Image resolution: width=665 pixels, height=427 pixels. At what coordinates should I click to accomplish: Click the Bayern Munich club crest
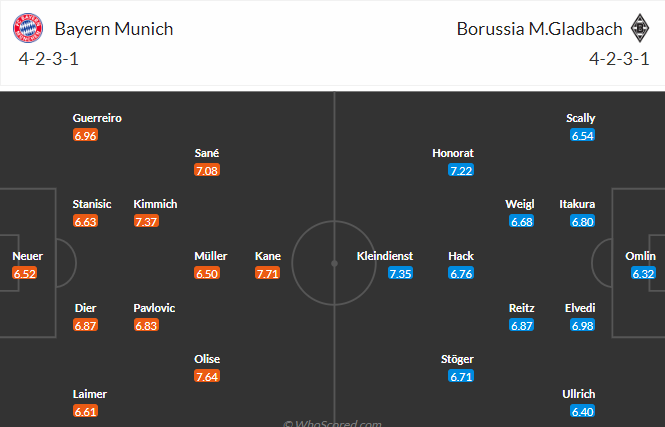(x=28, y=28)
